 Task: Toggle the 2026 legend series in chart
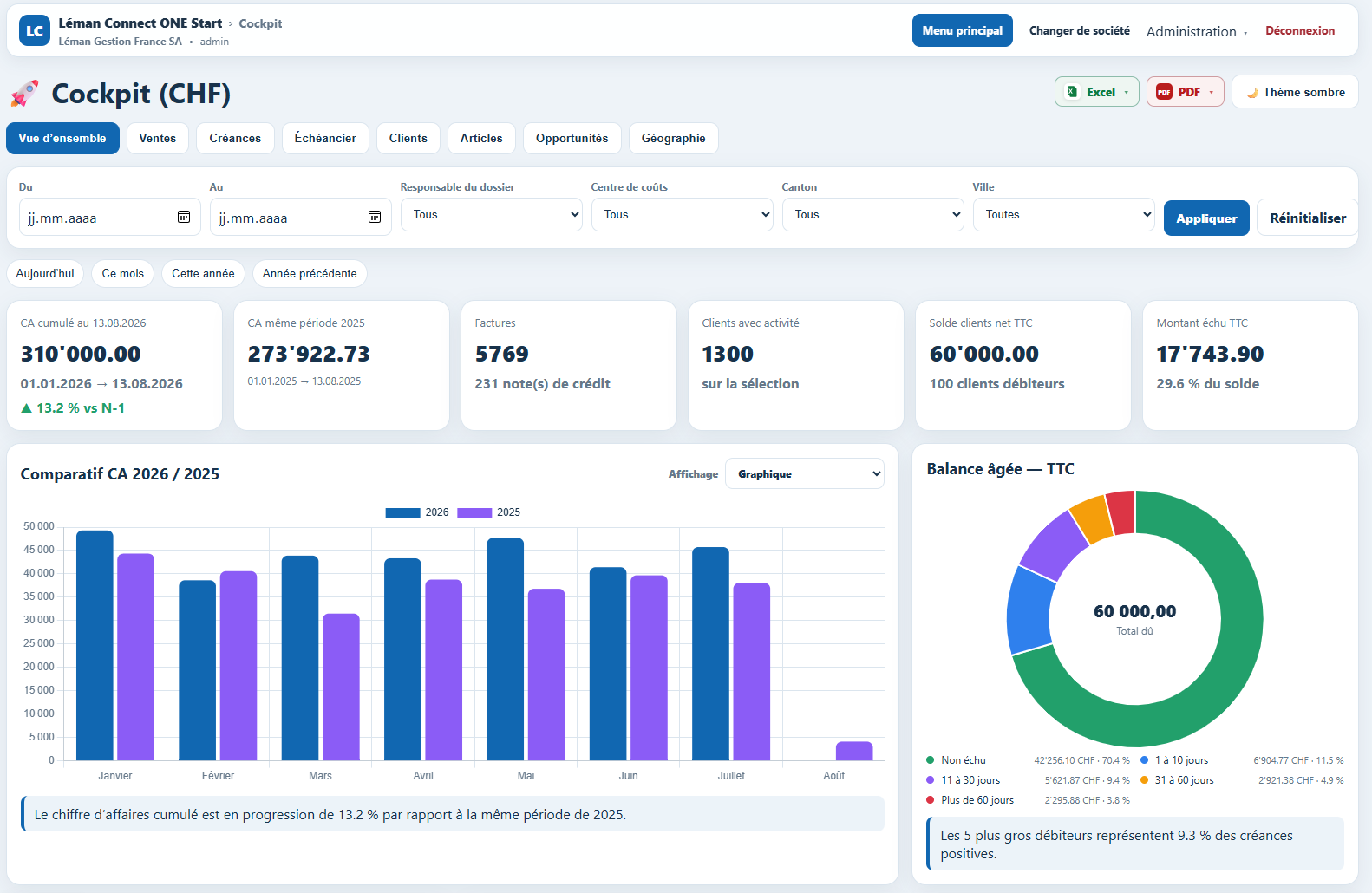417,512
